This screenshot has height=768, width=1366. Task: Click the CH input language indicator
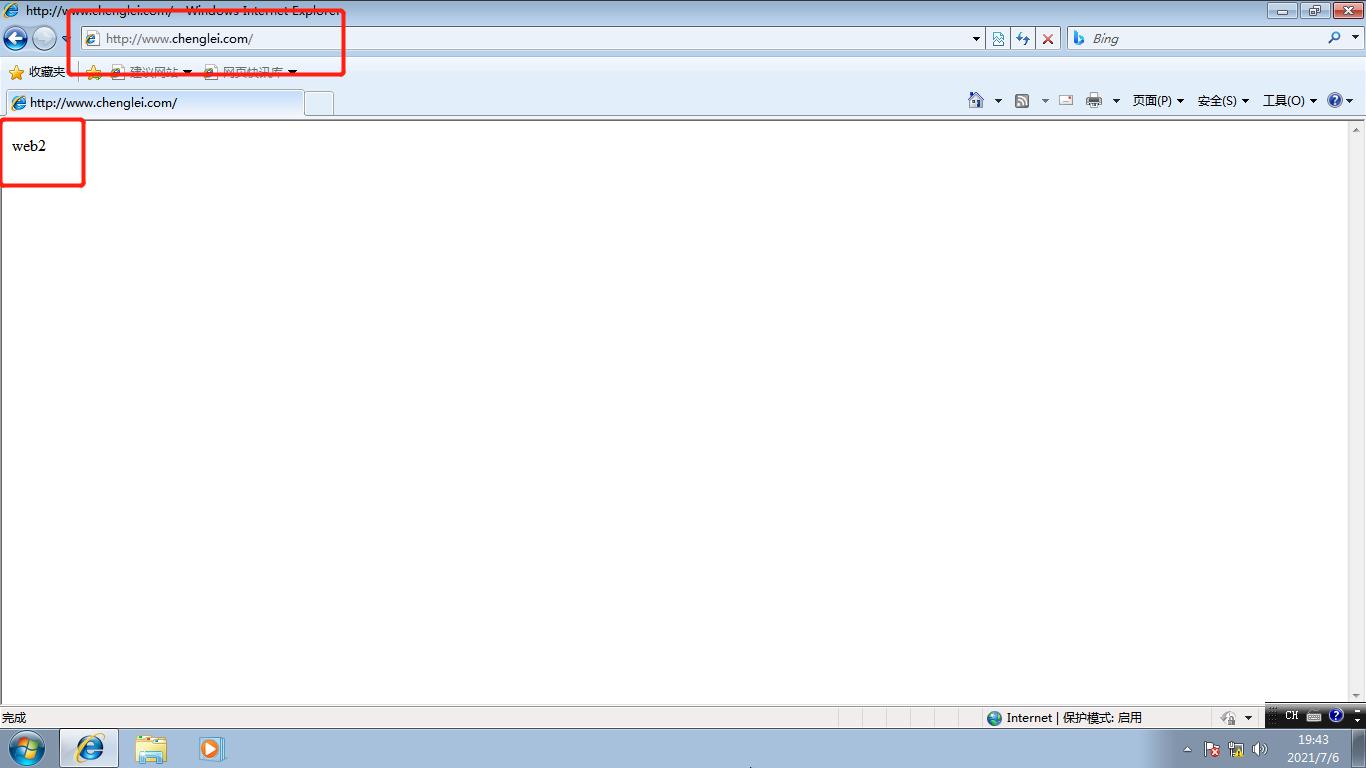click(x=1292, y=716)
